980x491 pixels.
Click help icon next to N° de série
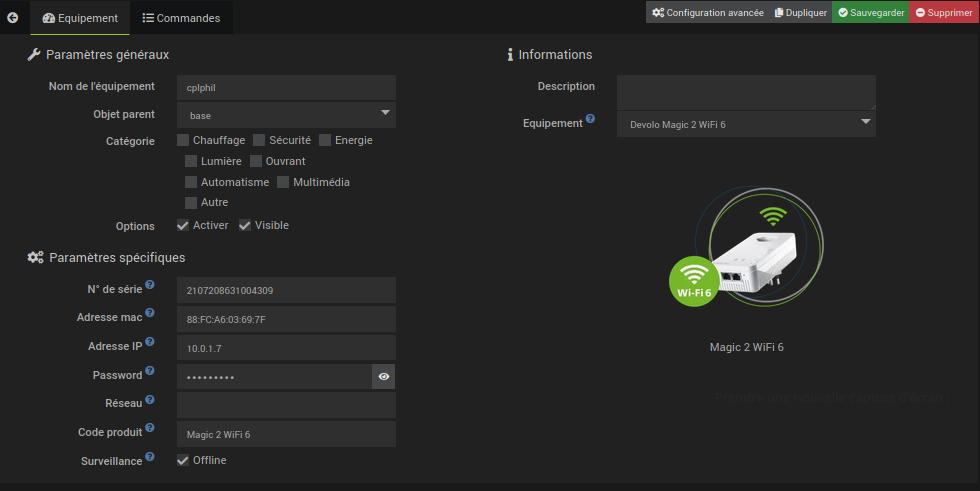(150, 285)
